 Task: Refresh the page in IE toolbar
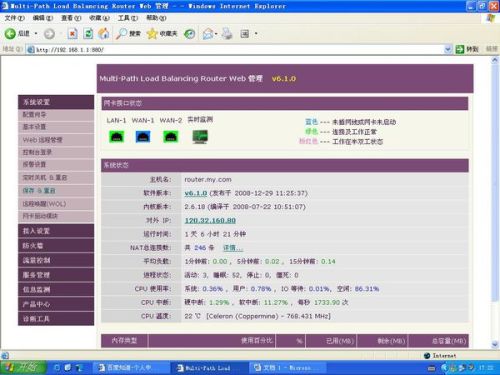[x=88, y=33]
